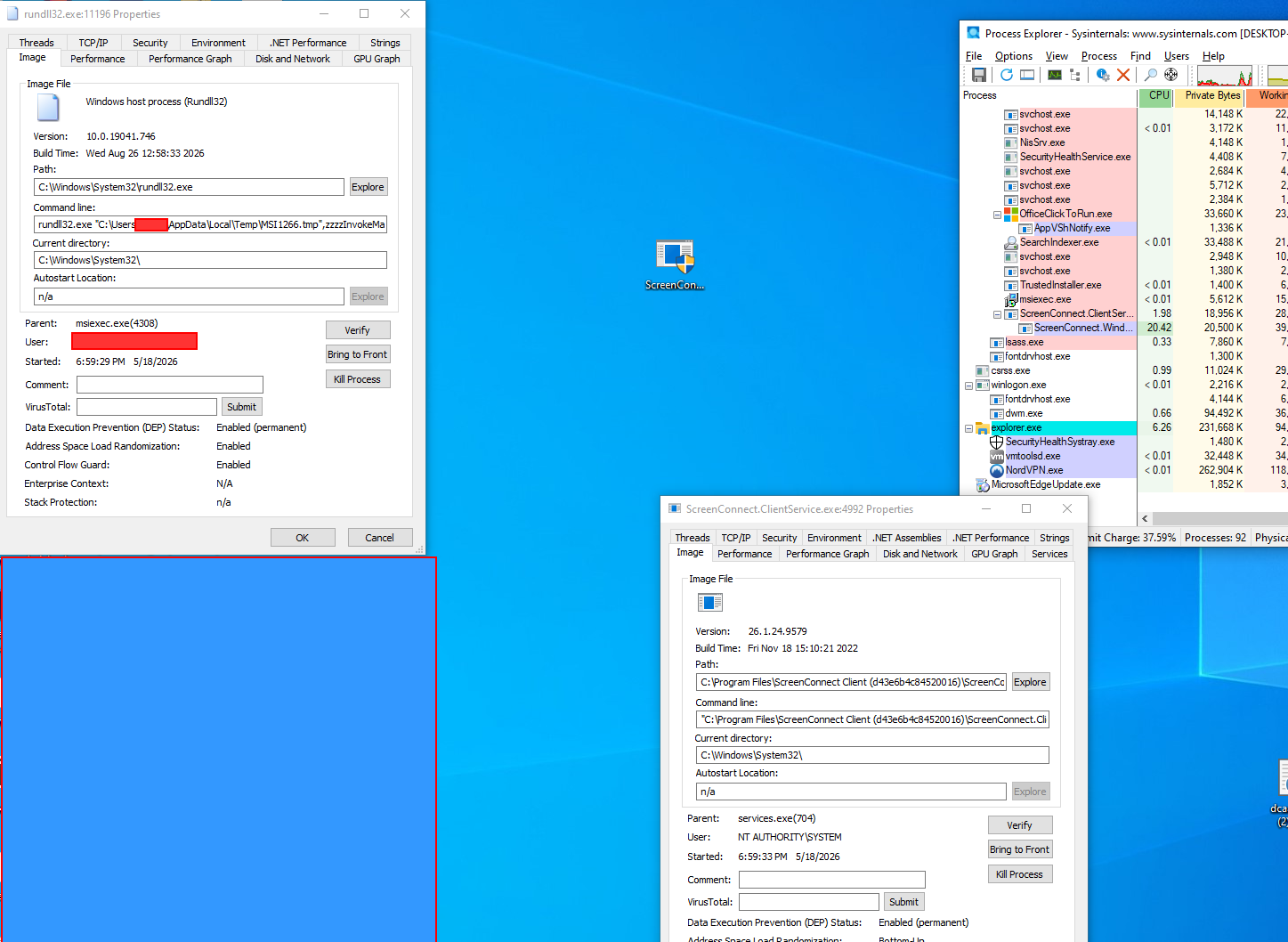Click the OfficeClickToRun.exe Office icon
This screenshot has height=942, width=1288.
[1011, 215]
